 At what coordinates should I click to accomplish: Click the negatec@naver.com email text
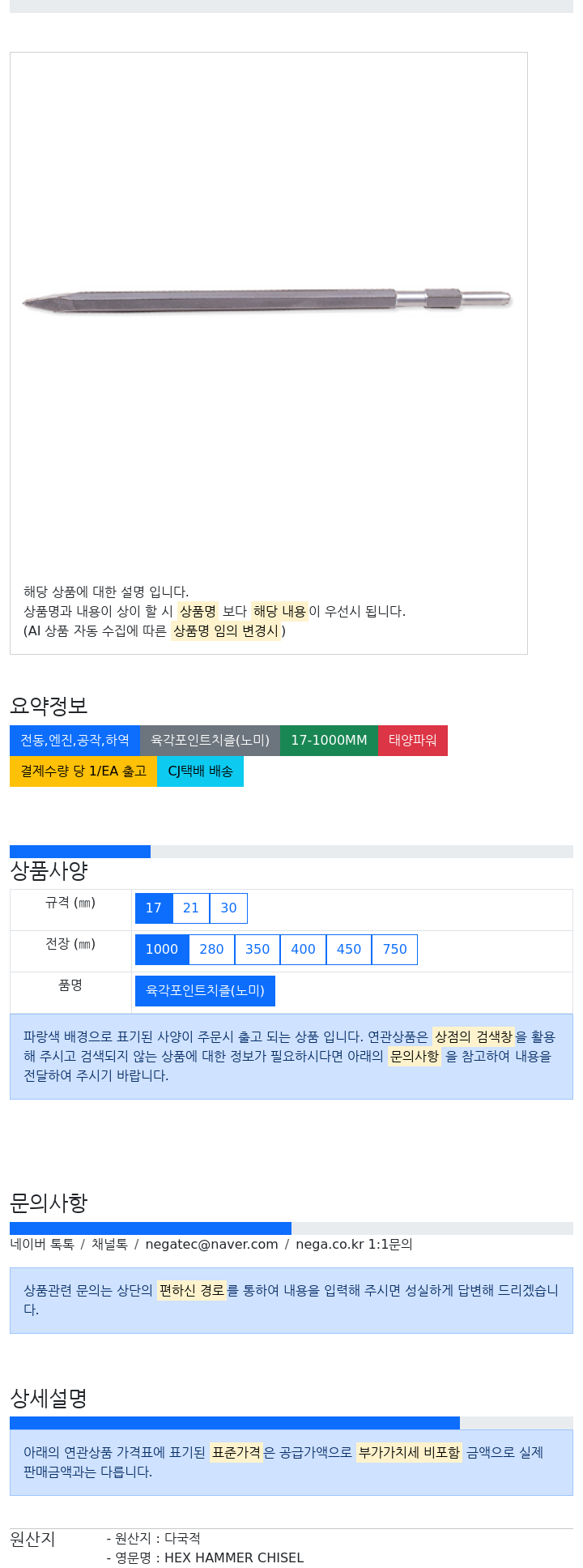211,1245
